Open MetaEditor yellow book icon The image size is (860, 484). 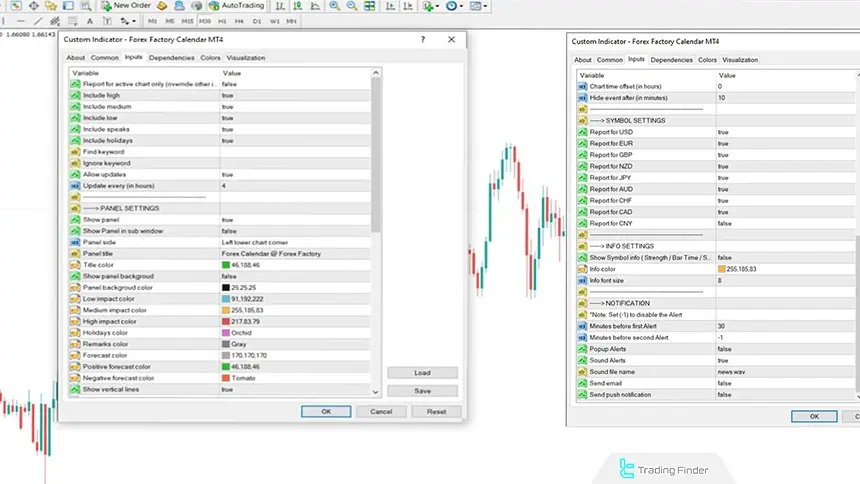point(162,5)
